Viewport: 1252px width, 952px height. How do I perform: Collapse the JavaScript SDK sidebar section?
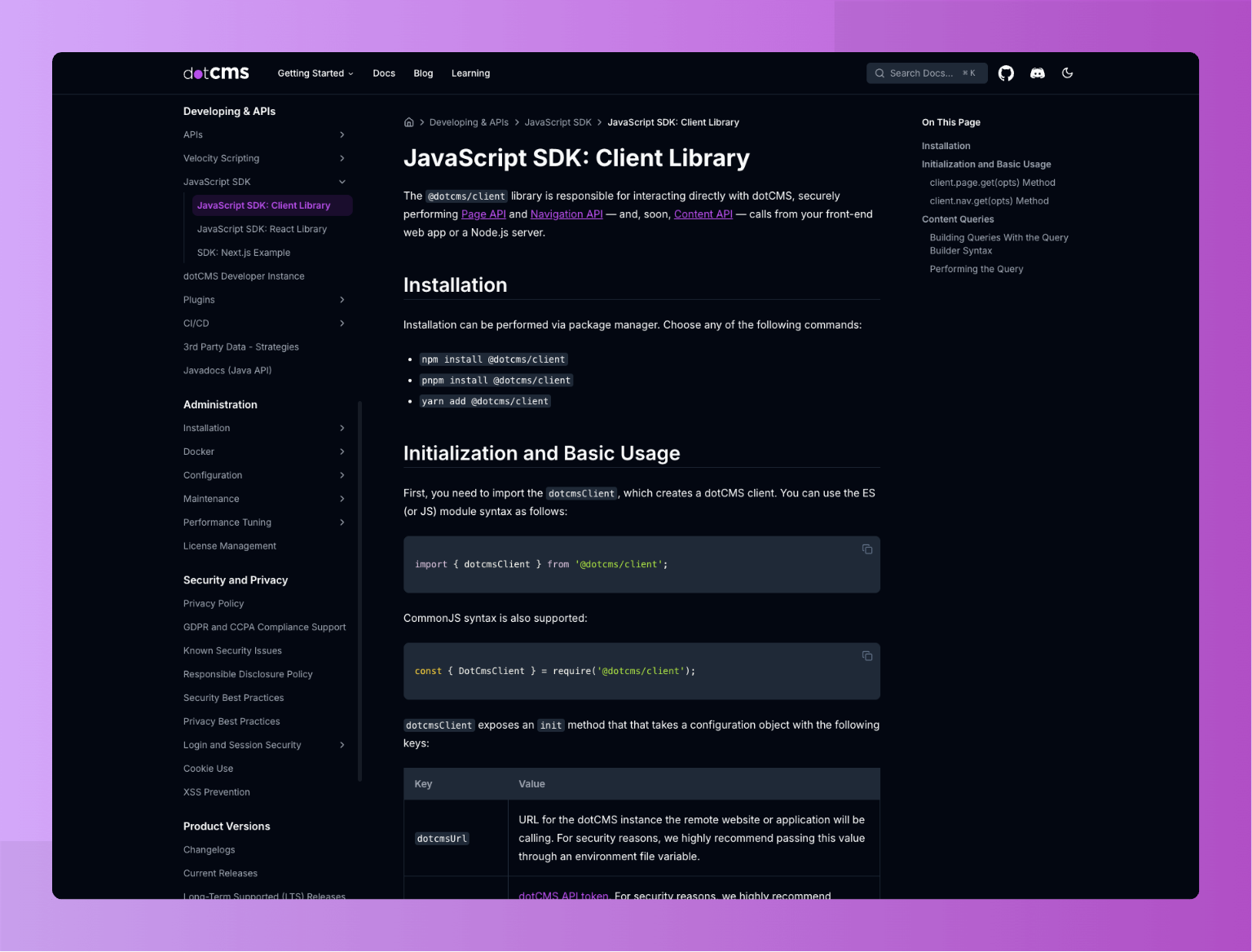(x=342, y=182)
